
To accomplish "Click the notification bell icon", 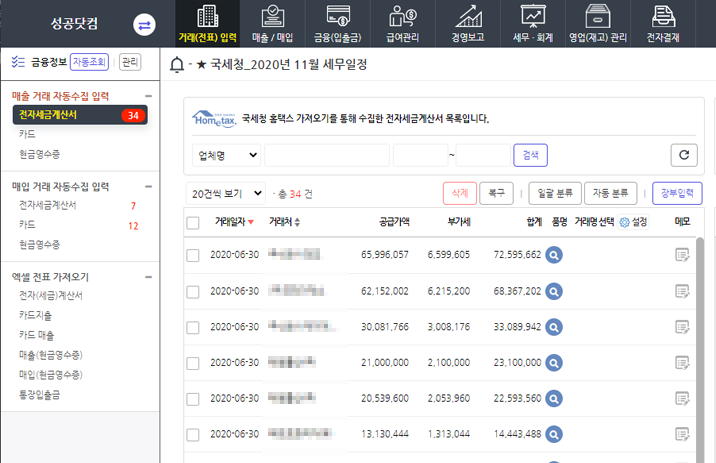I will pyautogui.click(x=177, y=65).
